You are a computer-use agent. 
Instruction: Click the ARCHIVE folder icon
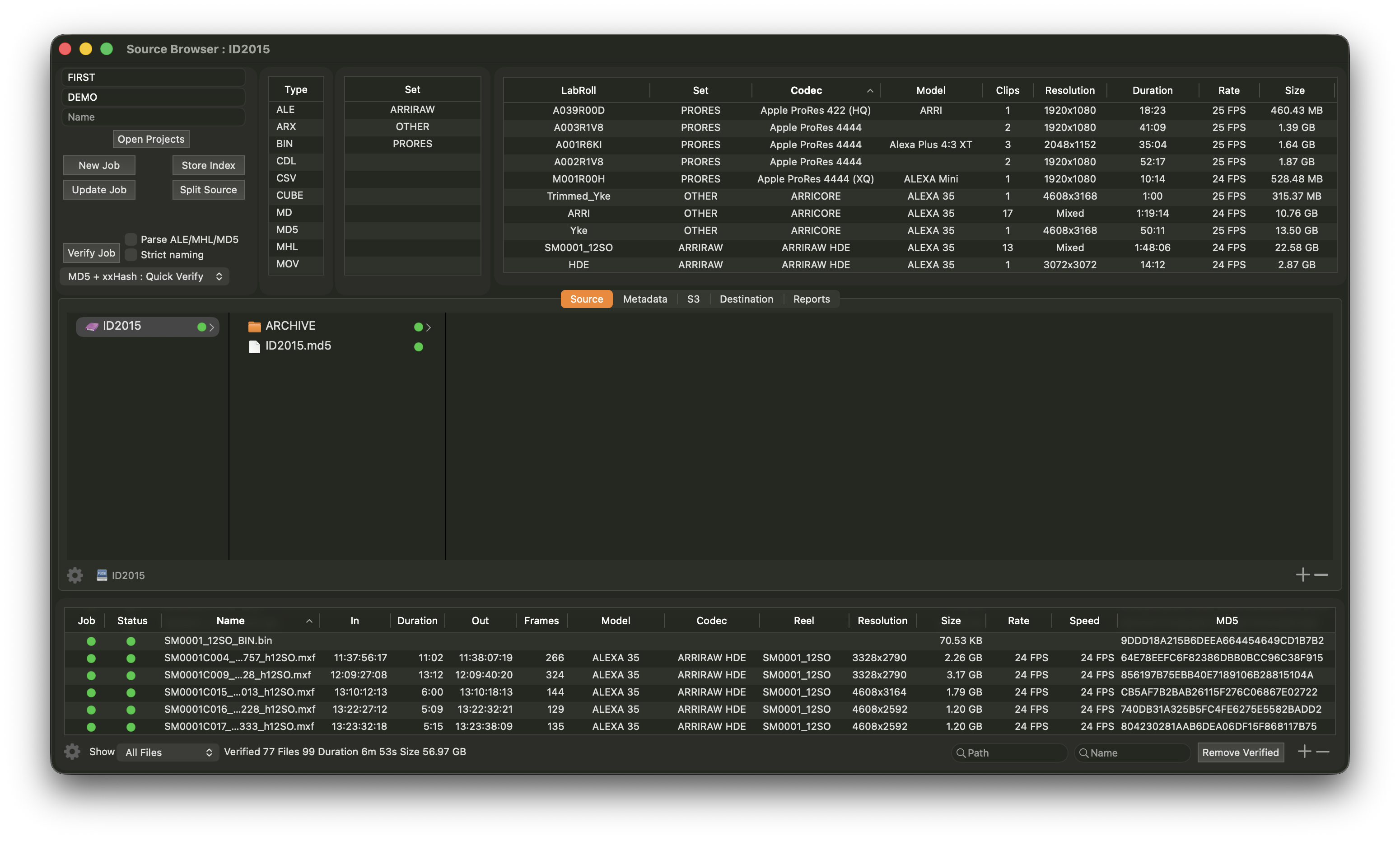[254, 327]
